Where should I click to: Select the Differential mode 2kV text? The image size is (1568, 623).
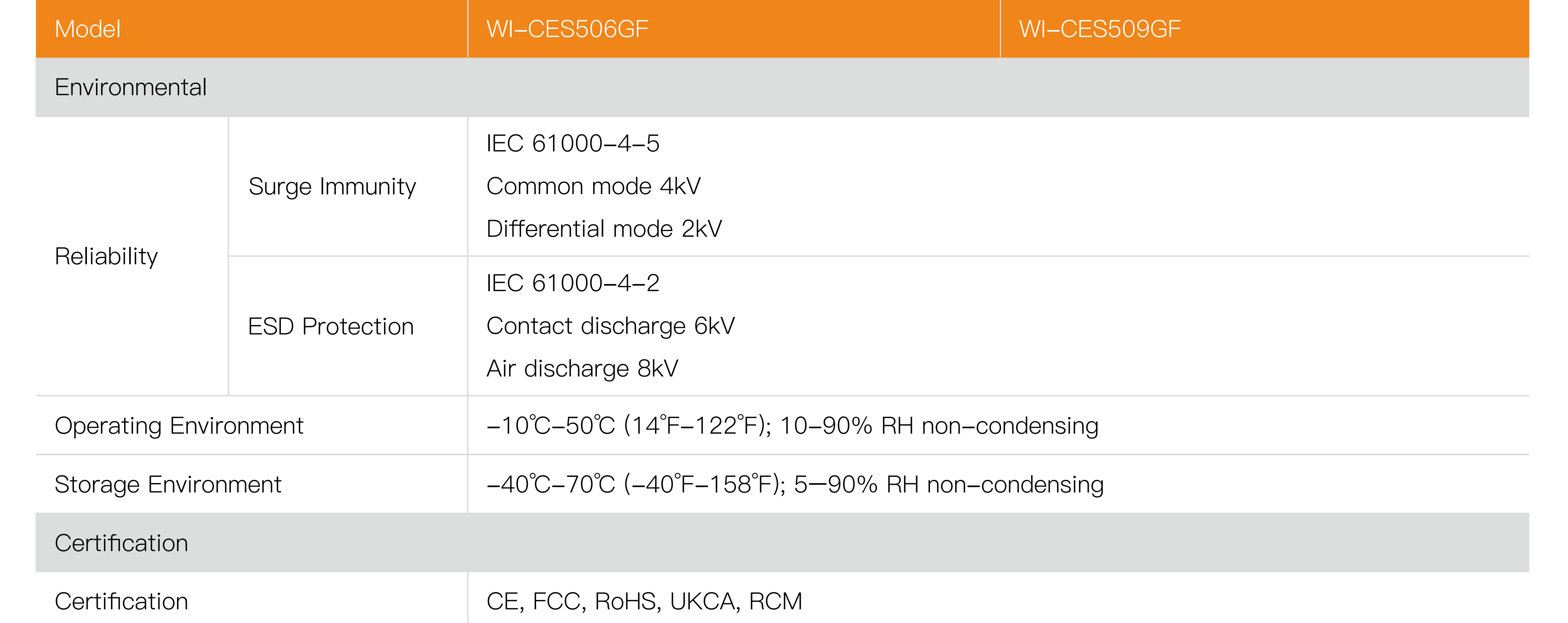point(604,229)
